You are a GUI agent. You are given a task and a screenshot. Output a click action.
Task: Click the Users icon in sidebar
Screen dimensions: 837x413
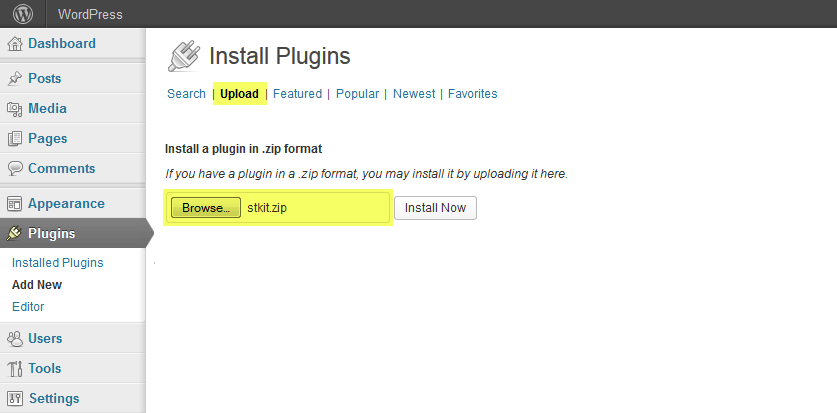15,339
